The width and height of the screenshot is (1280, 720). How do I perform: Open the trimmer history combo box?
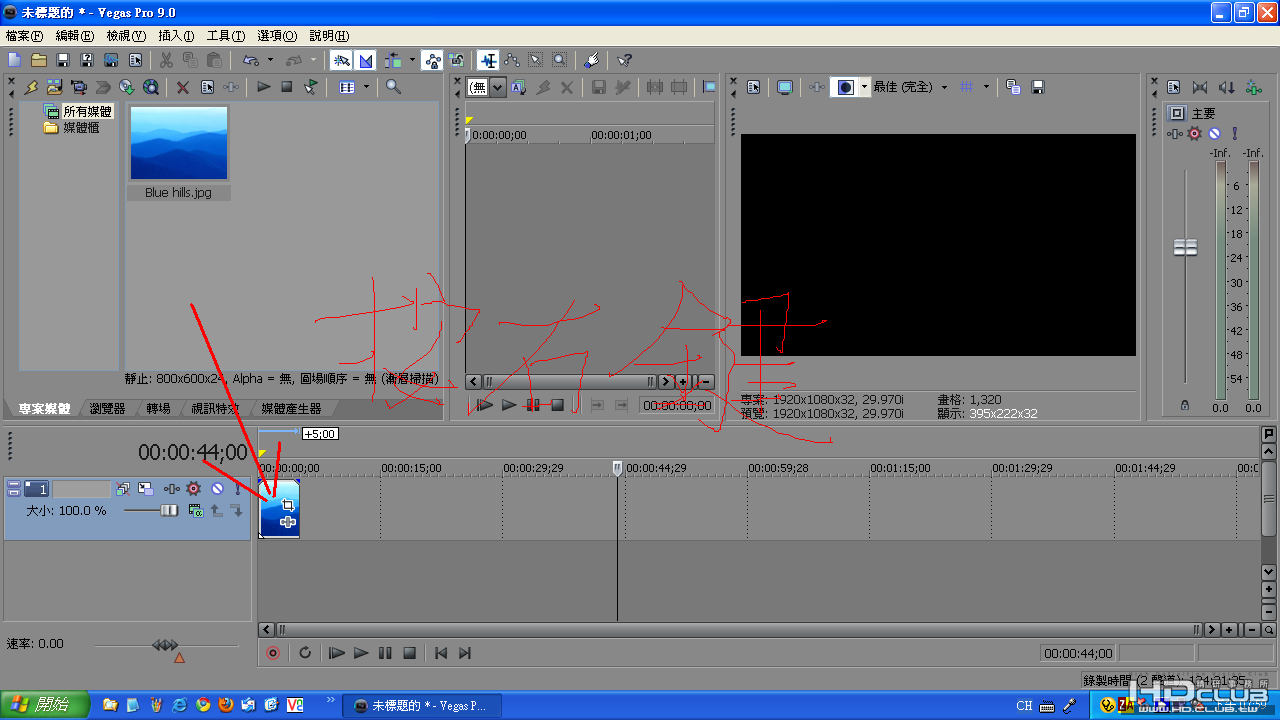click(486, 87)
